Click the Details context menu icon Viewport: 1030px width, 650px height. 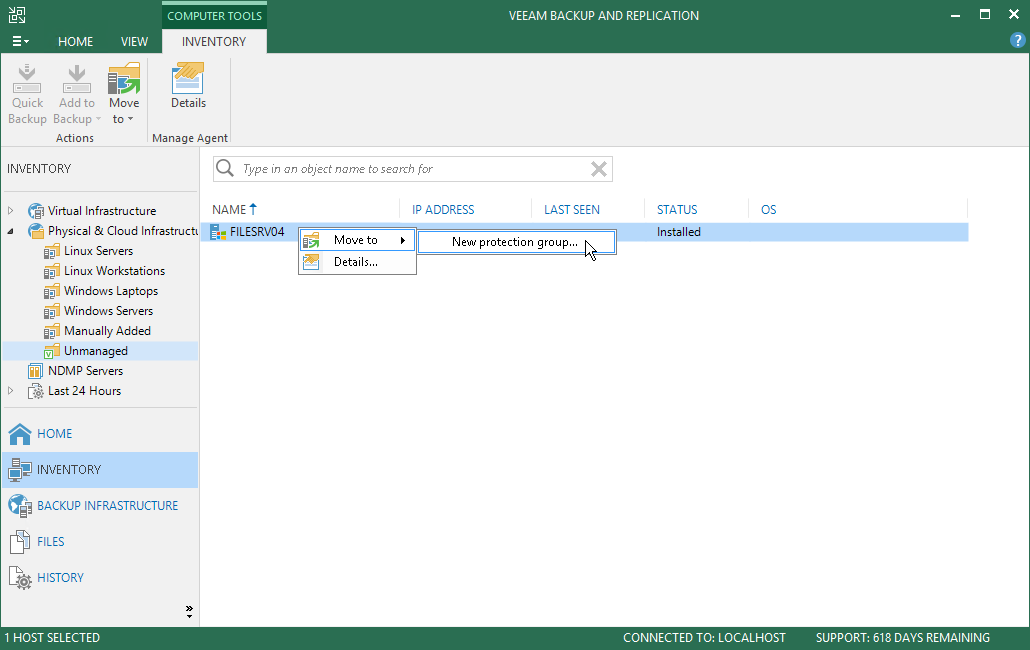[x=311, y=262]
